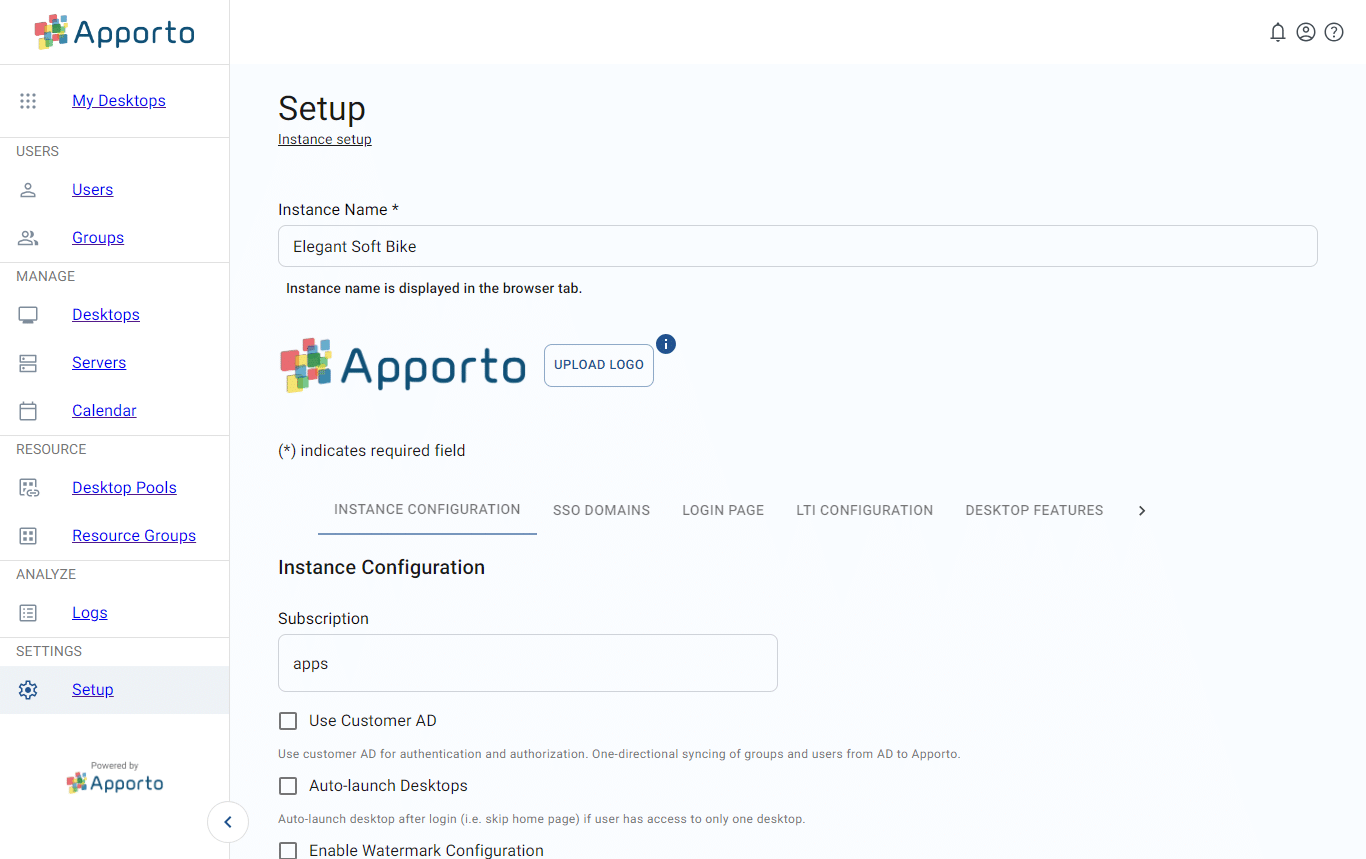The height and width of the screenshot is (859, 1366).
Task: Open the notifications bell icon
Action: point(1278,32)
